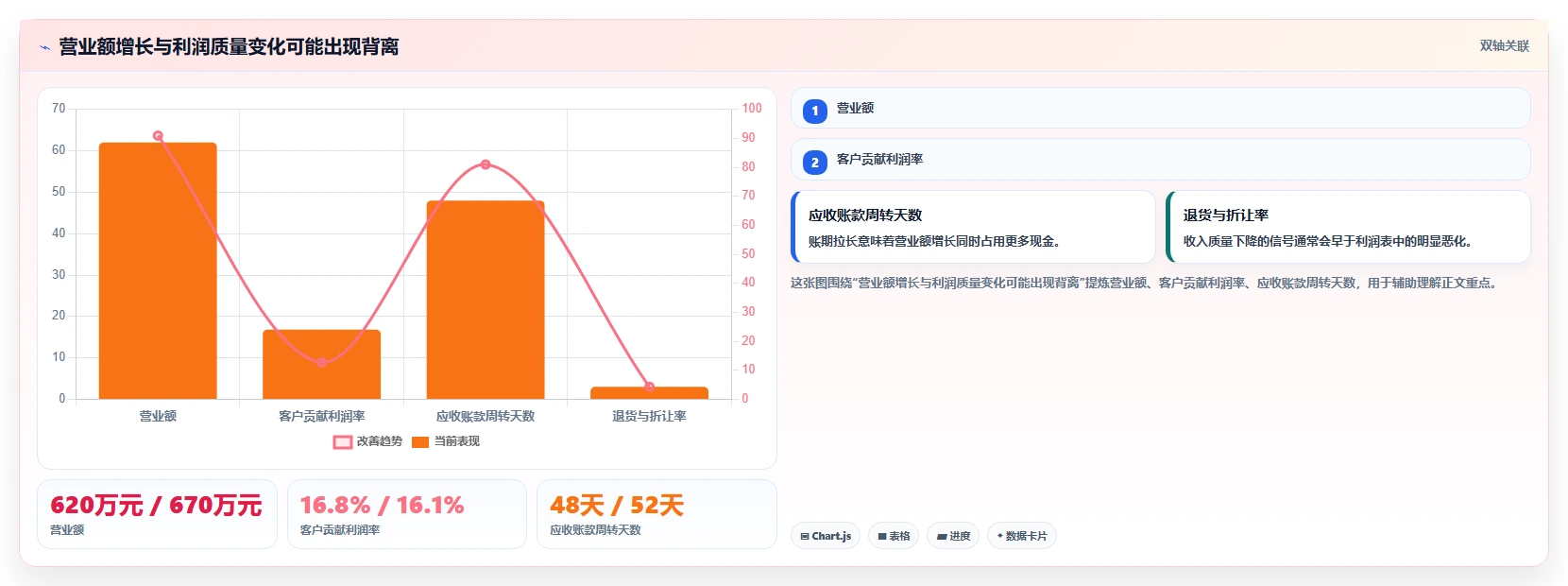1568x586 pixels.
Task: Open the 应收账款周转天数 info card
Action: [973, 227]
